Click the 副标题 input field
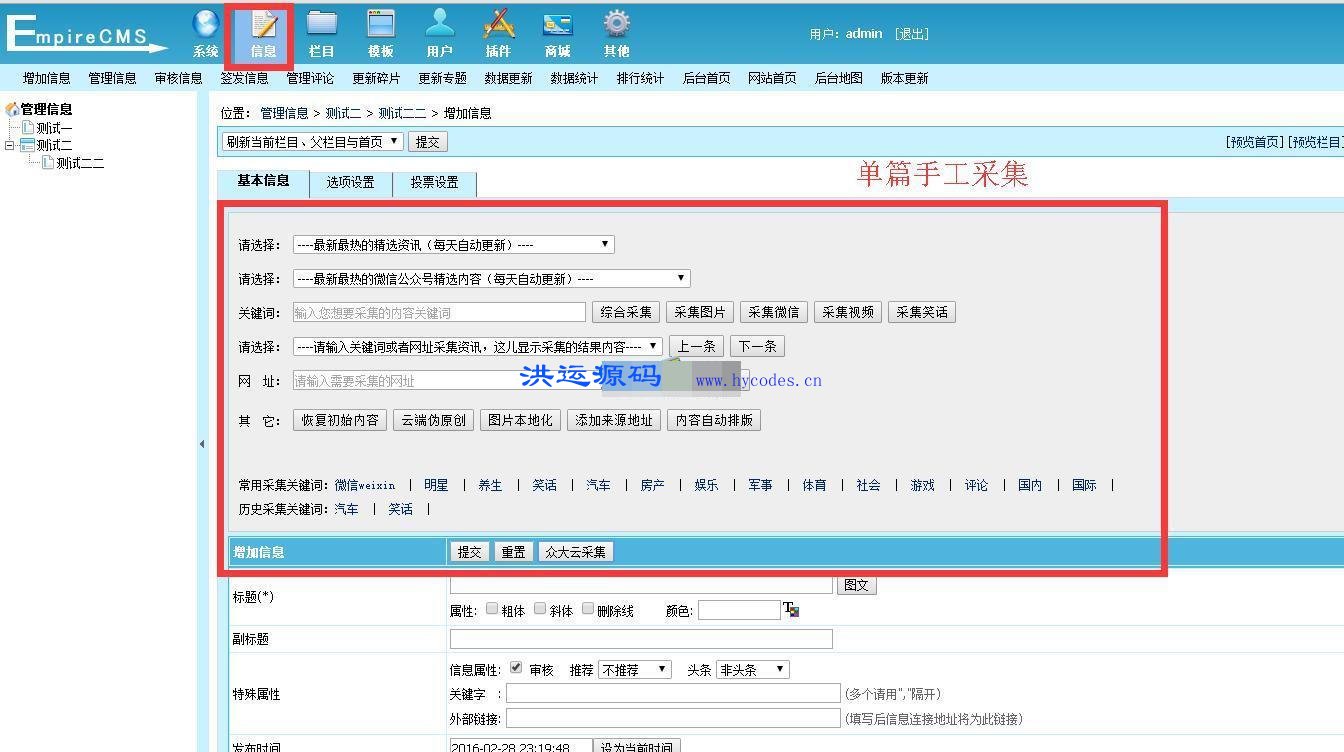This screenshot has height=752, width=1344. pos(641,639)
